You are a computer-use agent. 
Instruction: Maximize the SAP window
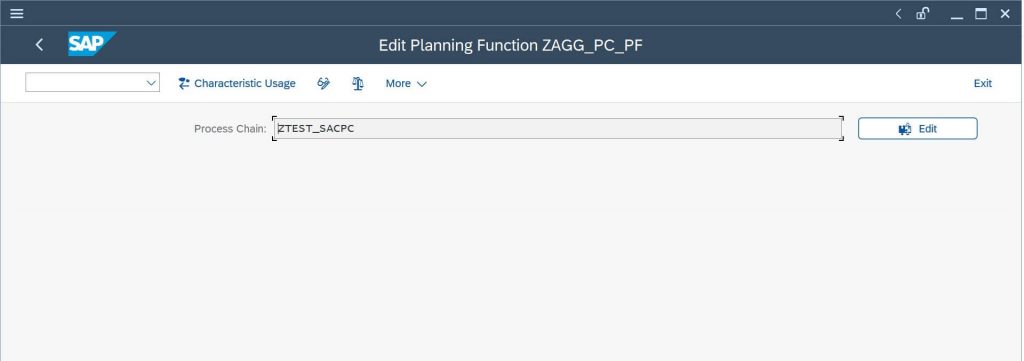tap(981, 13)
